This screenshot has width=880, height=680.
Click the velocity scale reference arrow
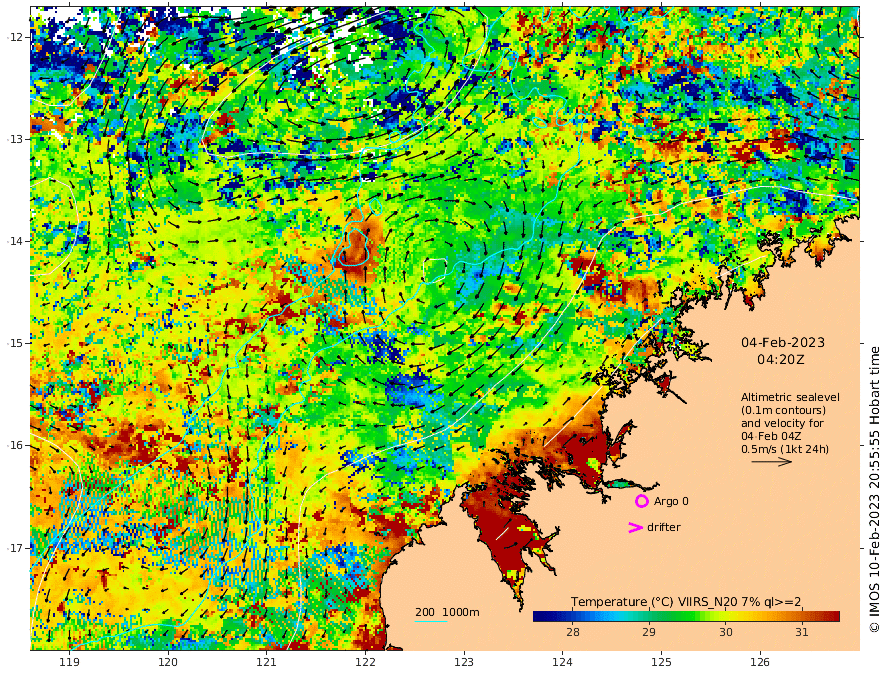(x=772, y=462)
